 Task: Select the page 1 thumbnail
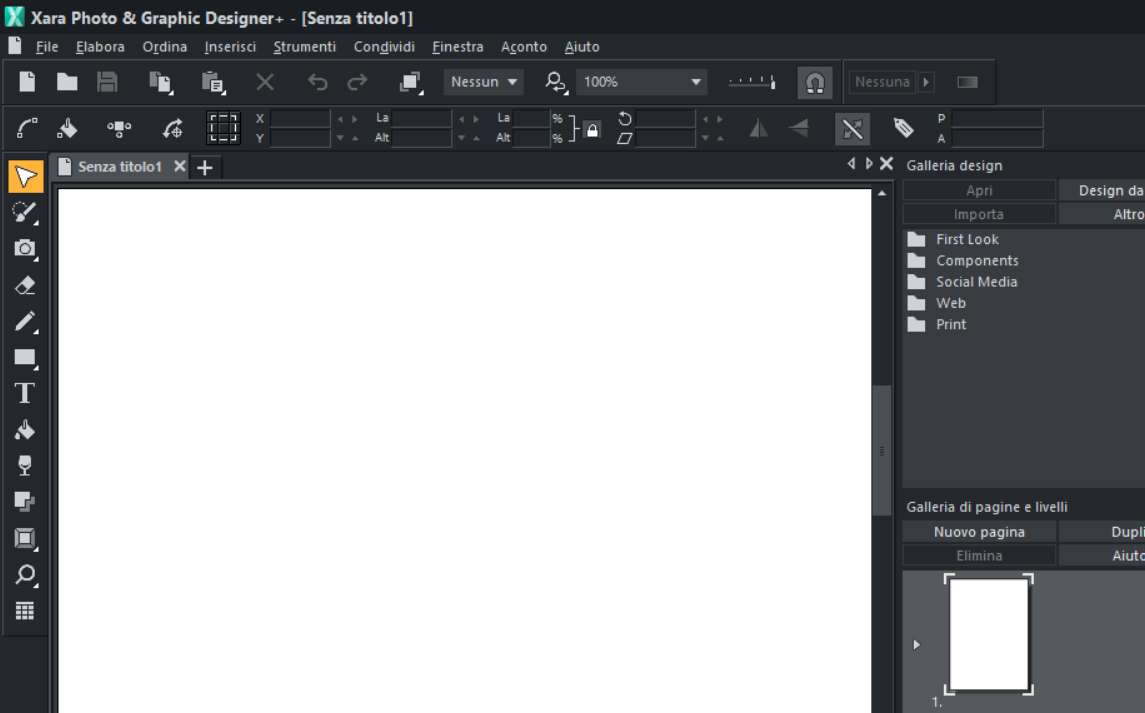(989, 633)
